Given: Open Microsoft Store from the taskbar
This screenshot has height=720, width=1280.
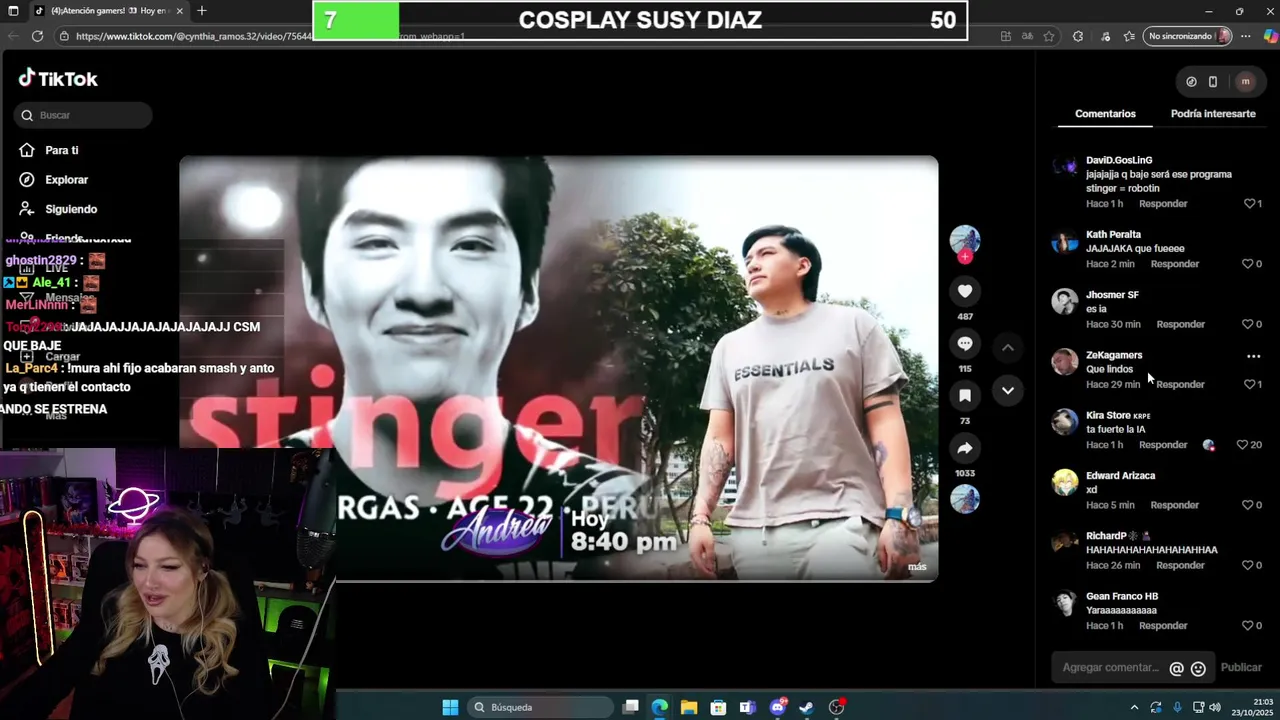Looking at the screenshot, I should (718, 707).
